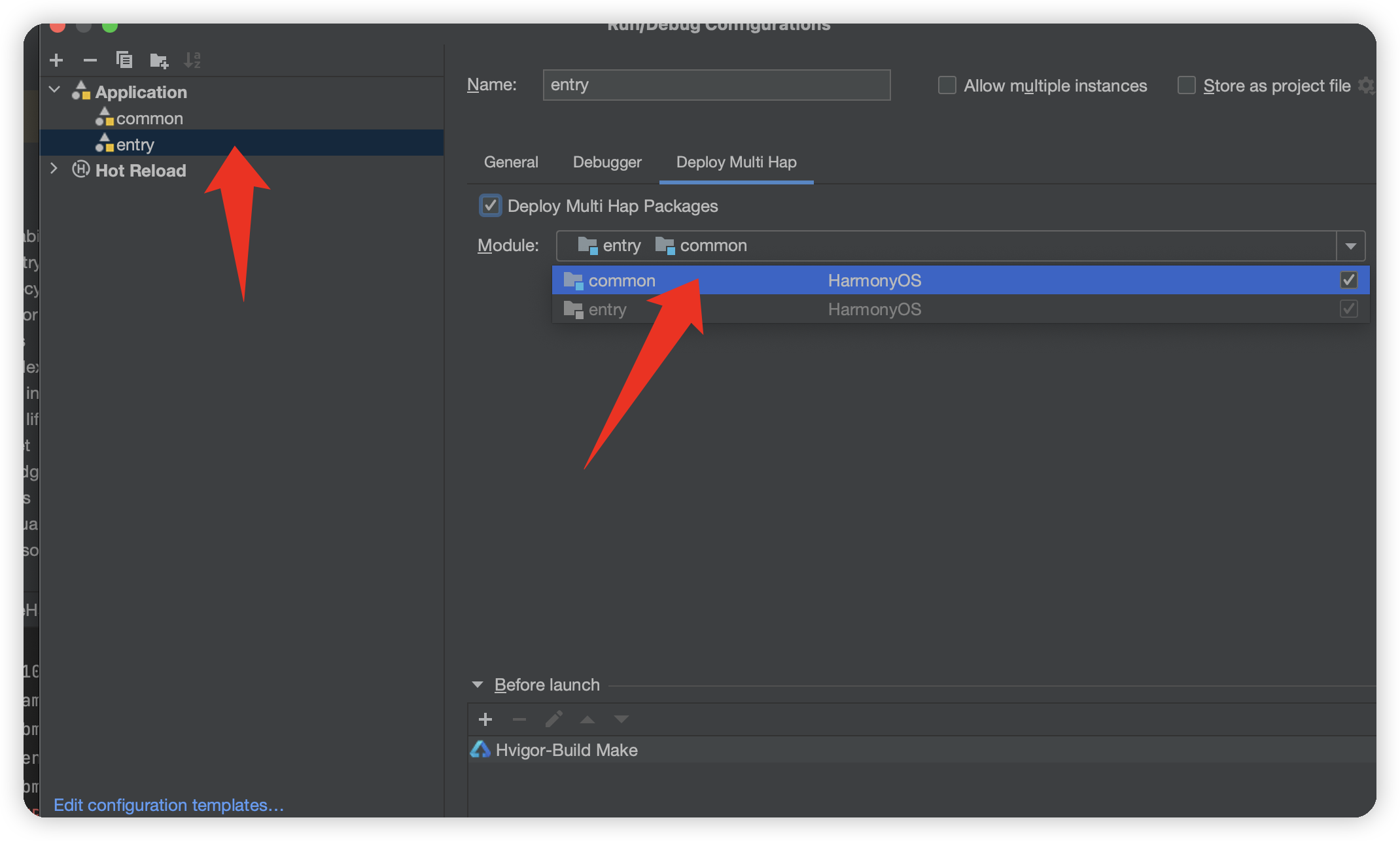The image size is (1400, 841).
Task: Switch to the General tab
Action: point(511,162)
